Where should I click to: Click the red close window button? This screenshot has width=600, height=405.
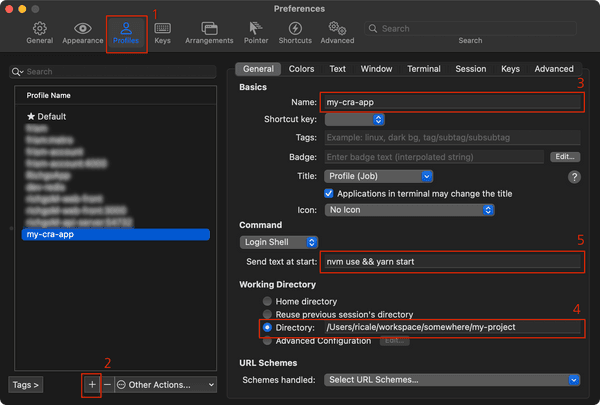(x=9, y=9)
